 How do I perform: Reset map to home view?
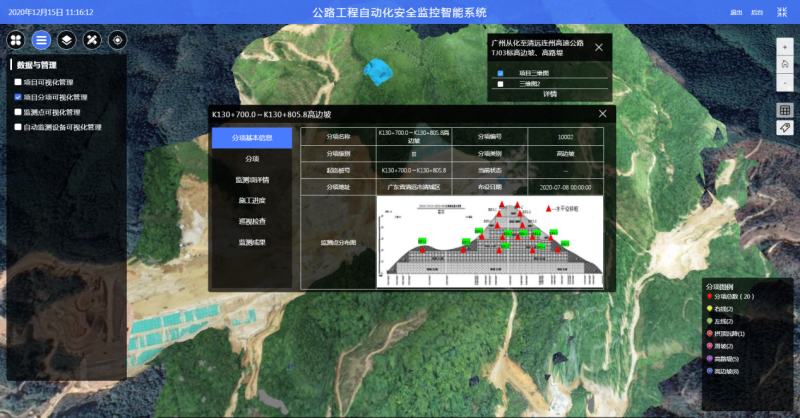(785, 63)
